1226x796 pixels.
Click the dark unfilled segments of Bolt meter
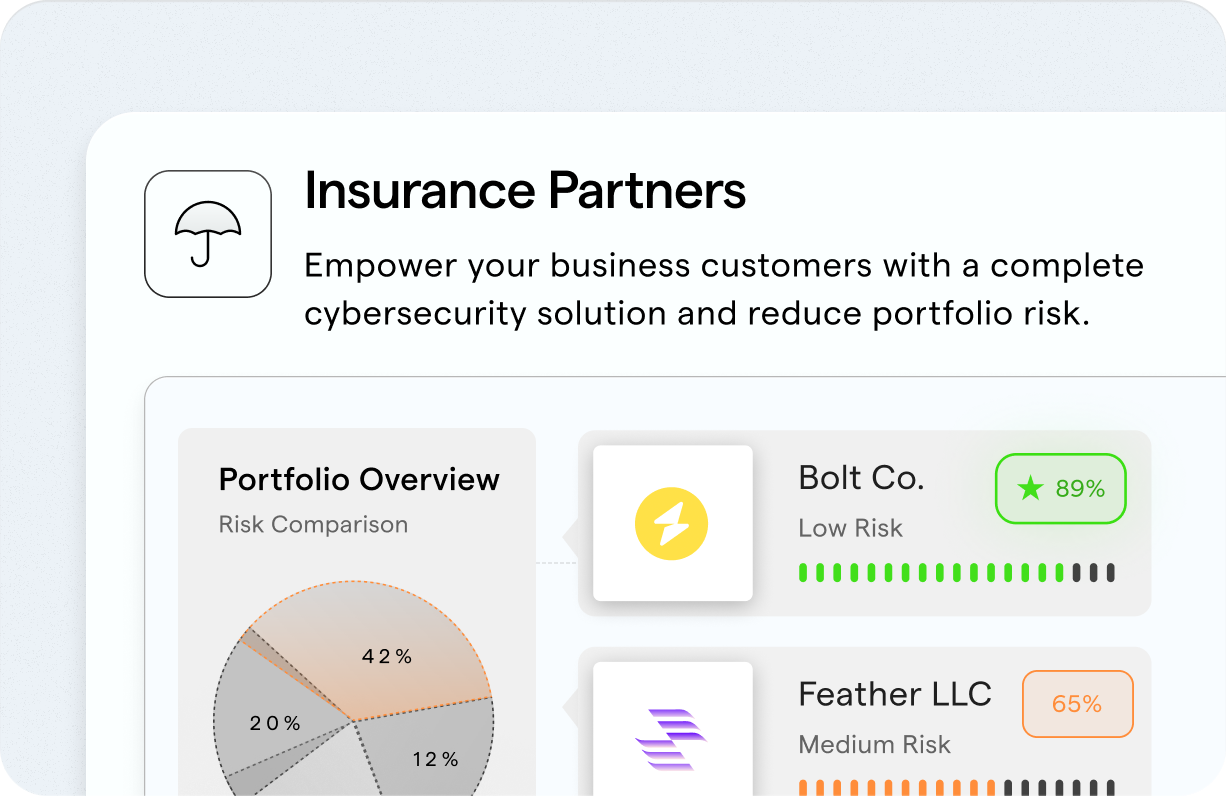click(x=1093, y=573)
